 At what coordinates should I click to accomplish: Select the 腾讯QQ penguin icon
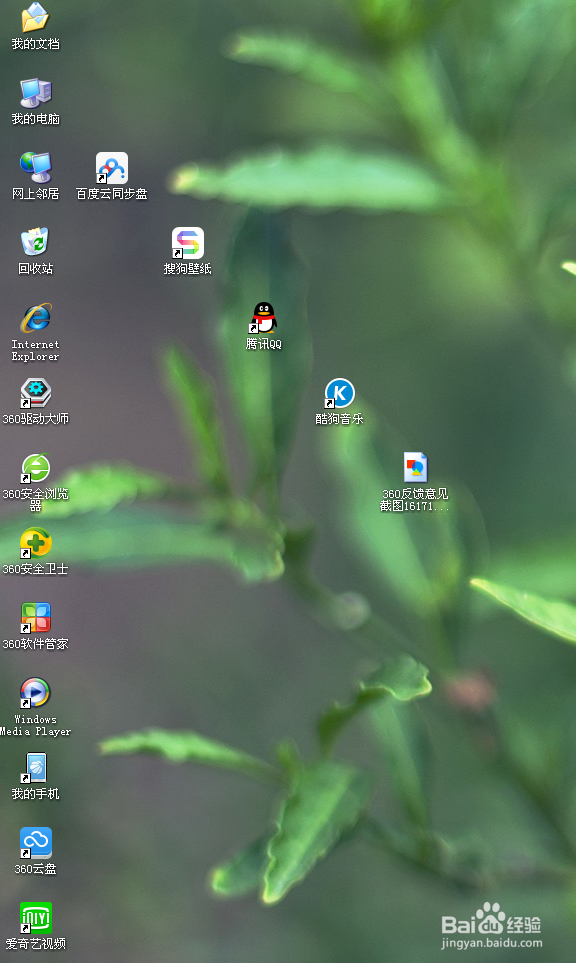coord(263,318)
